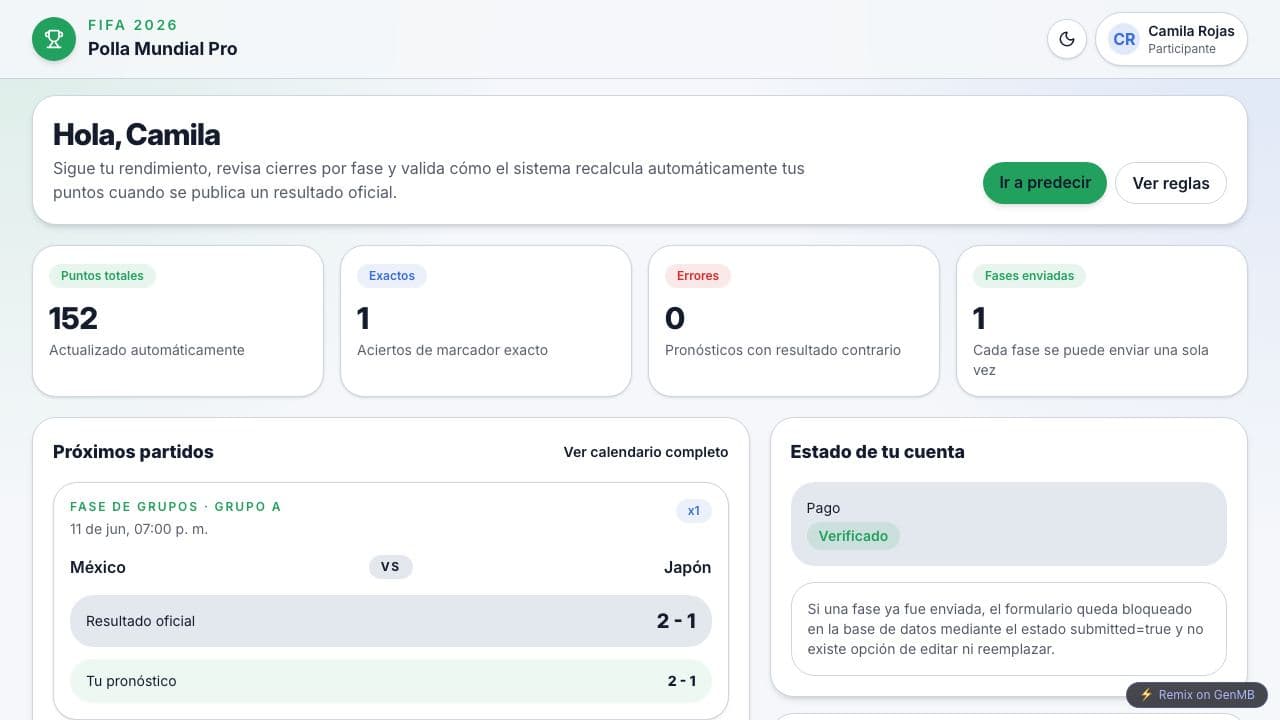This screenshot has width=1280, height=720.
Task: Open the Camila Rojas profile menu
Action: 1171,39
